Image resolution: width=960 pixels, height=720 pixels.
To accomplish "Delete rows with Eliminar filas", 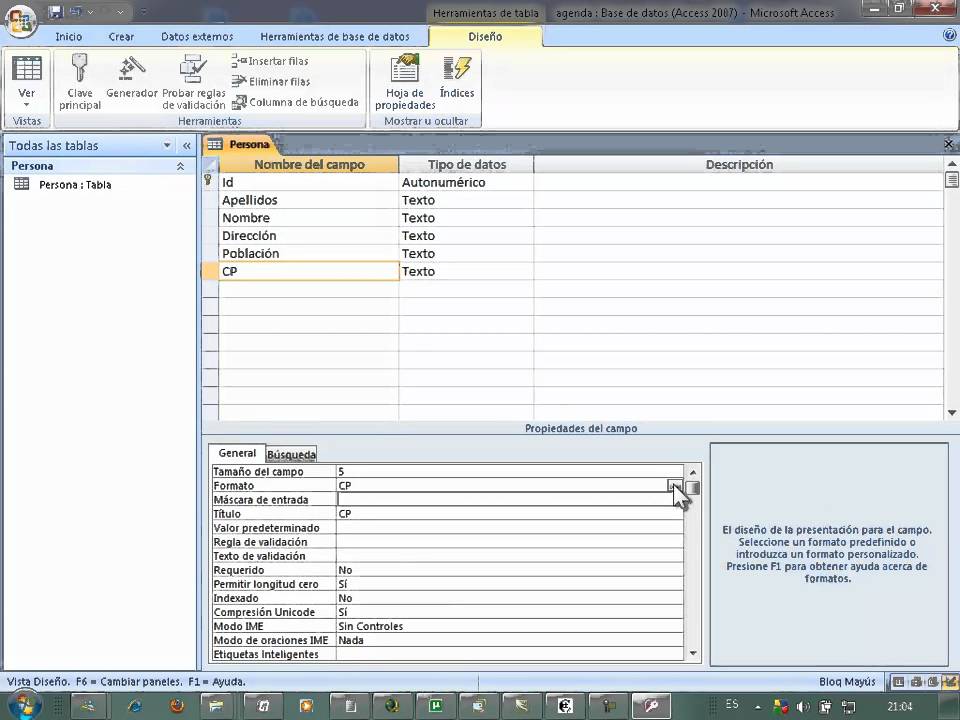I will pos(271,81).
